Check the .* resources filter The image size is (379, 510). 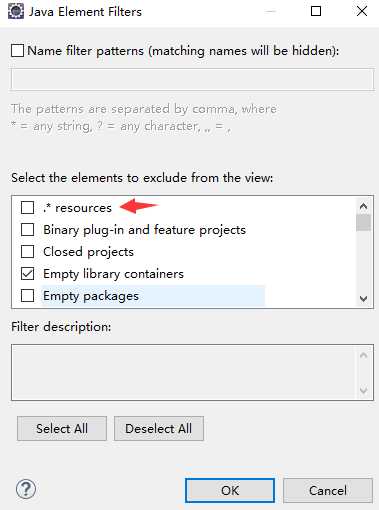(27, 207)
